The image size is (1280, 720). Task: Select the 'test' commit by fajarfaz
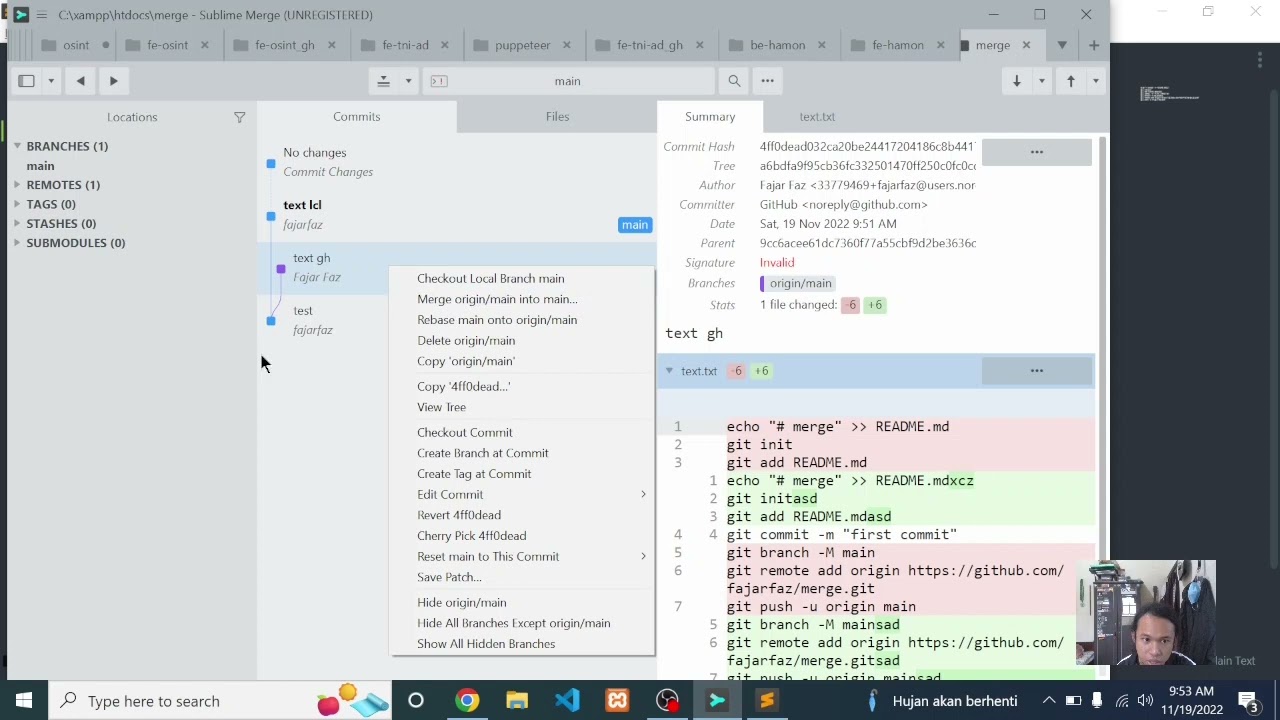coord(323,320)
